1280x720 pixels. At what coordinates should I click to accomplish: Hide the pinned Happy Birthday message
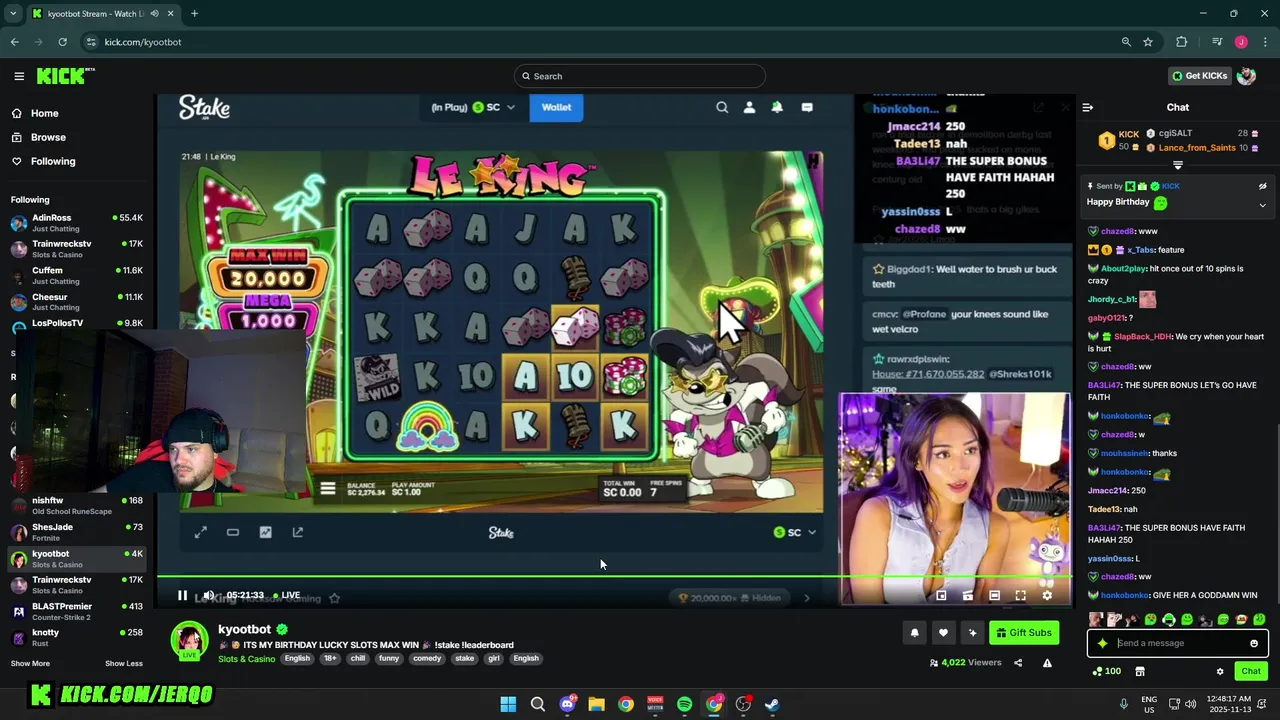(x=1262, y=186)
